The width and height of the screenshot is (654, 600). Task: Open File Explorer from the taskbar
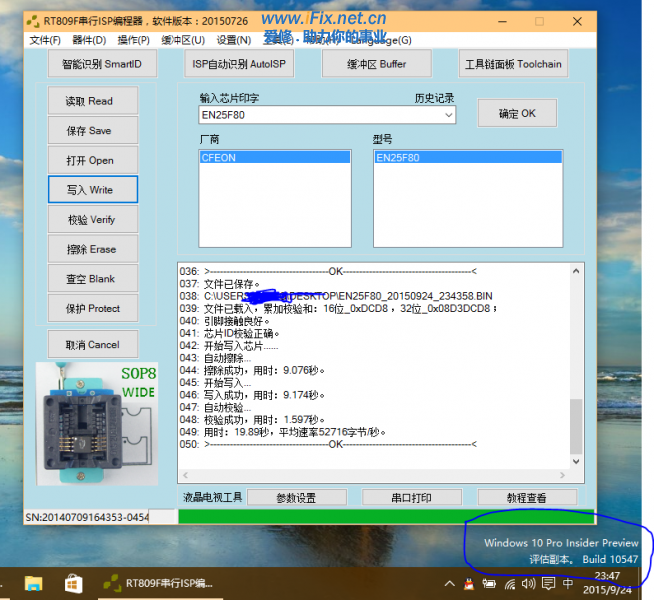click(x=34, y=583)
